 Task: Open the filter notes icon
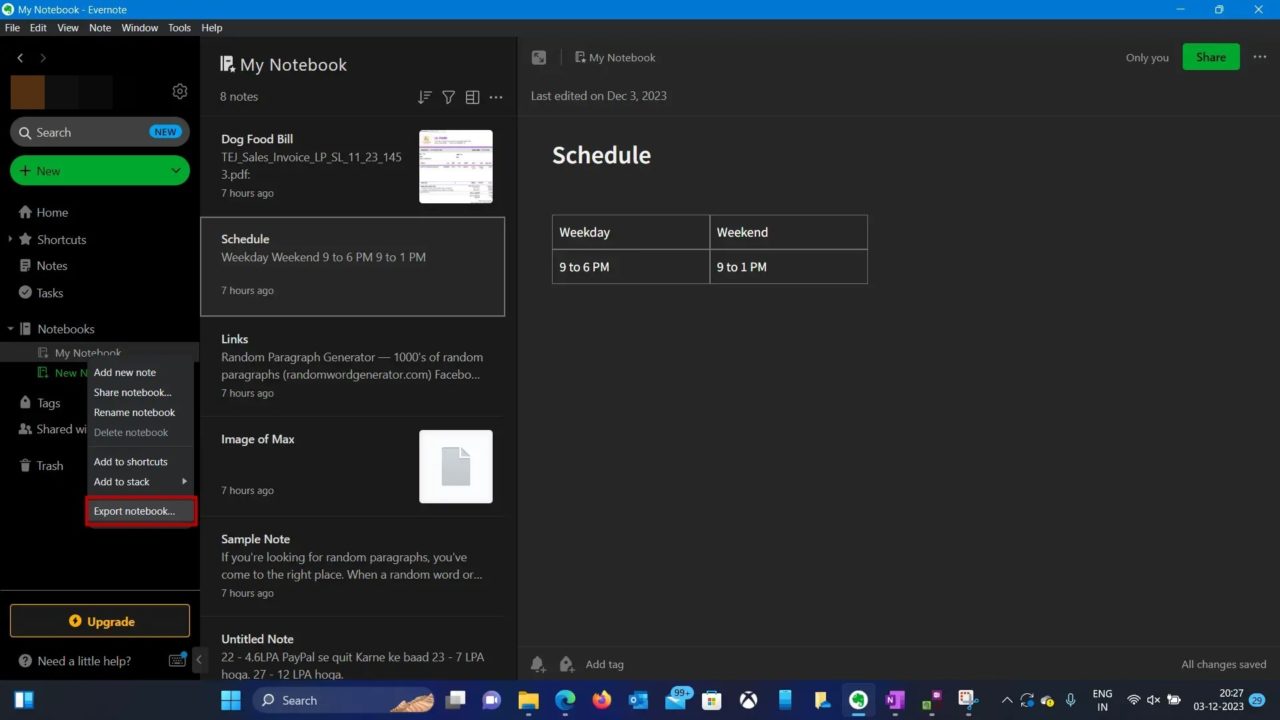448,97
